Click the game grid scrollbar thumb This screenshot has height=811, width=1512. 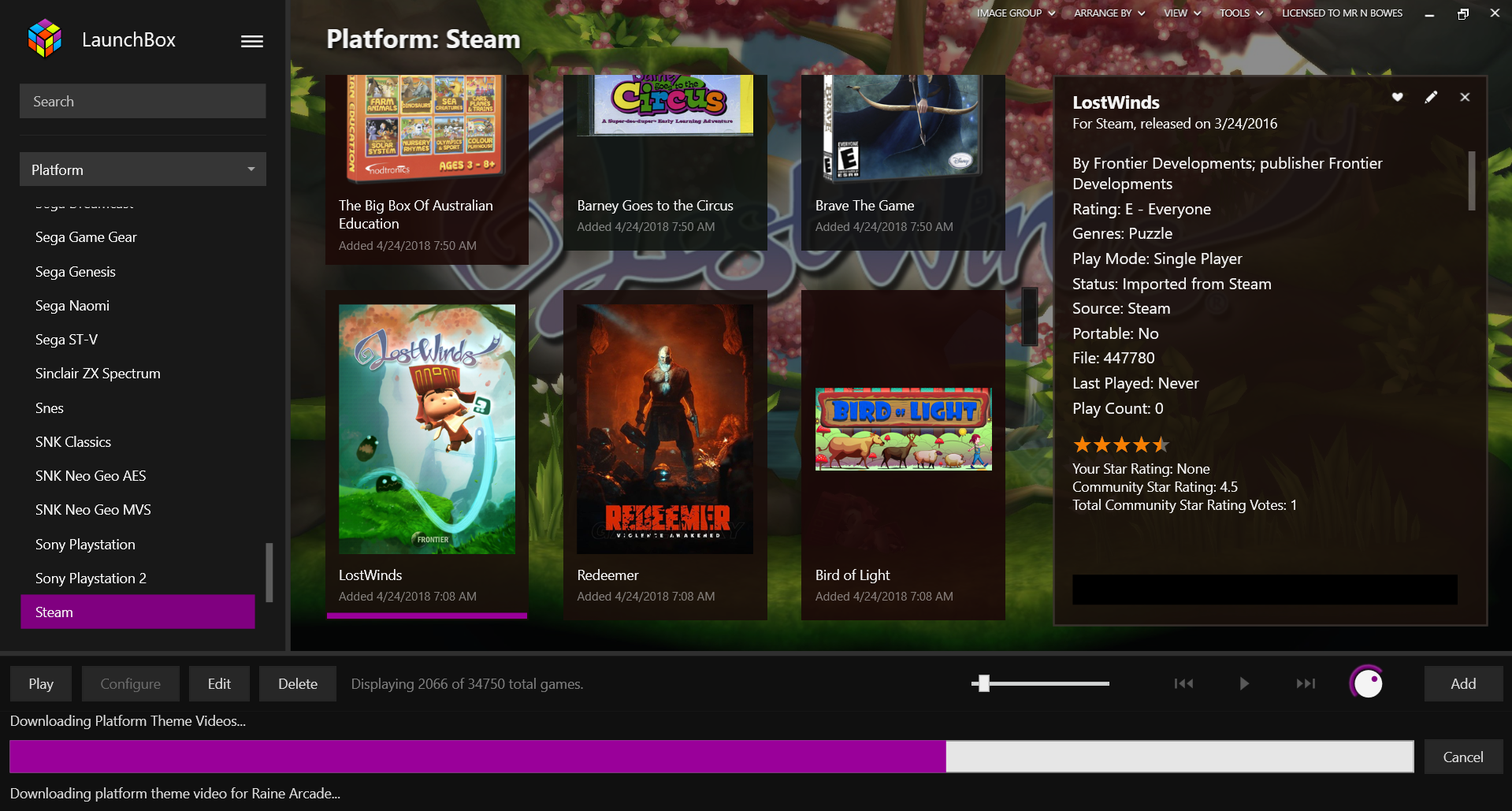(1029, 317)
